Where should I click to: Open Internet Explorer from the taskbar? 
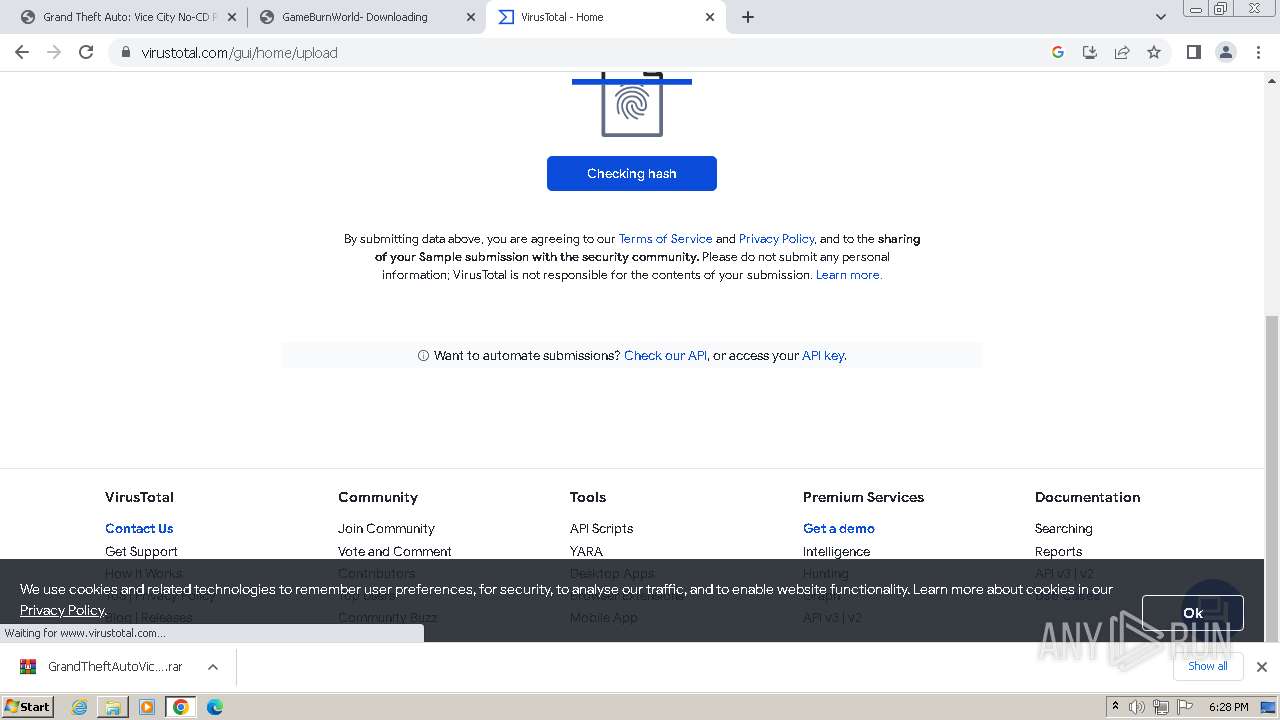click(80, 707)
